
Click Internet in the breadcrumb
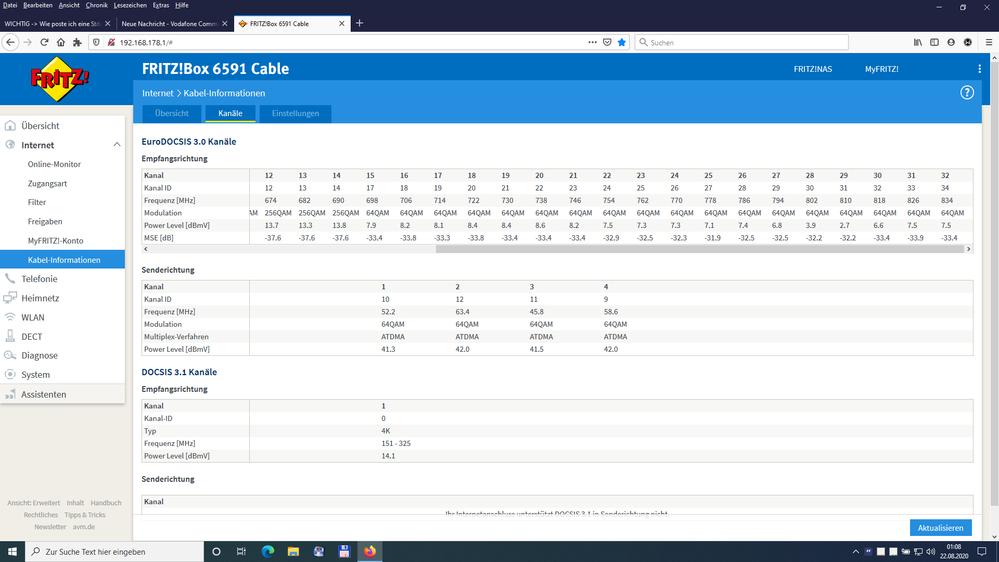pos(157,93)
